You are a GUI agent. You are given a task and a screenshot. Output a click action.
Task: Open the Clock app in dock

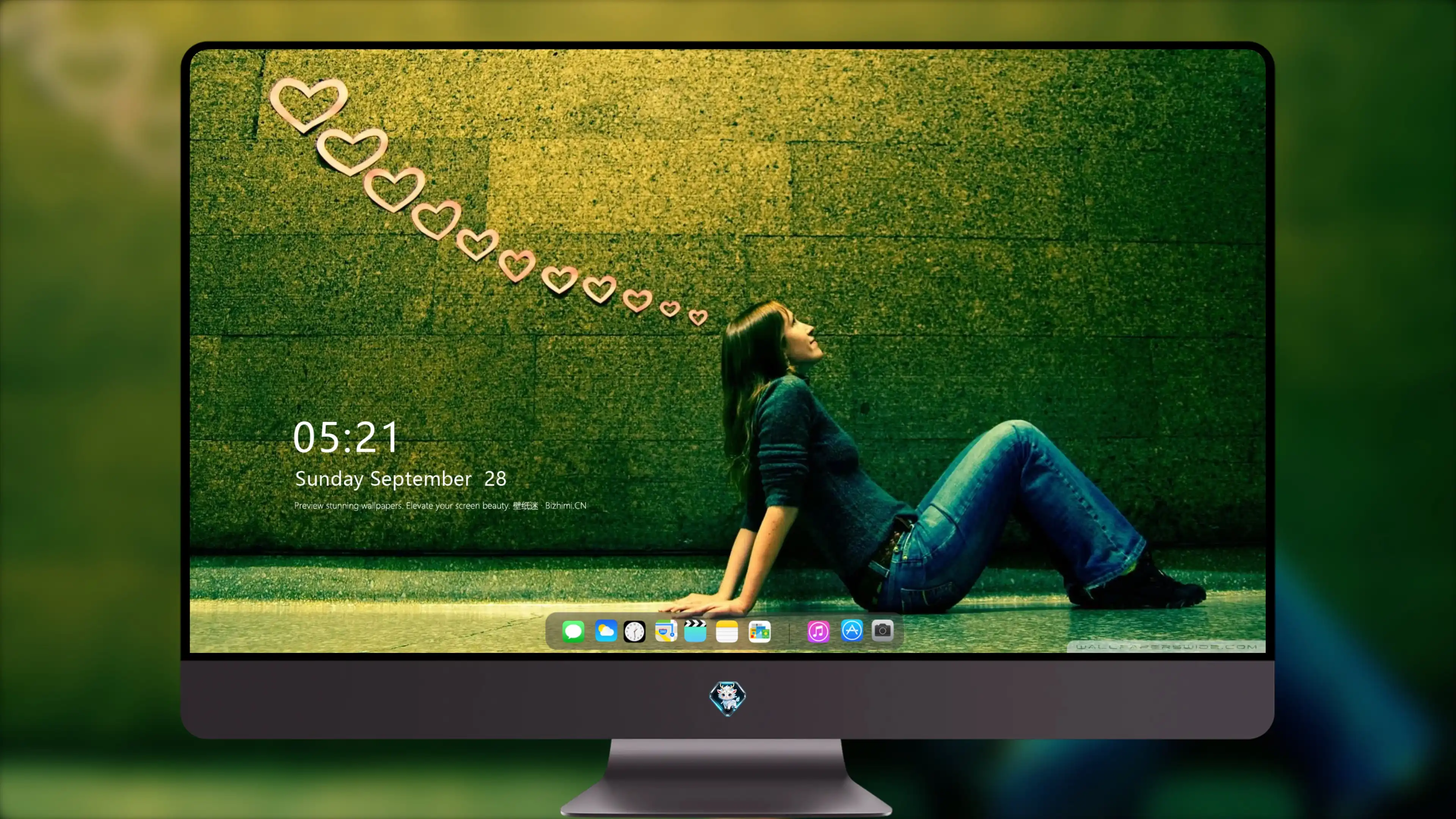(634, 631)
